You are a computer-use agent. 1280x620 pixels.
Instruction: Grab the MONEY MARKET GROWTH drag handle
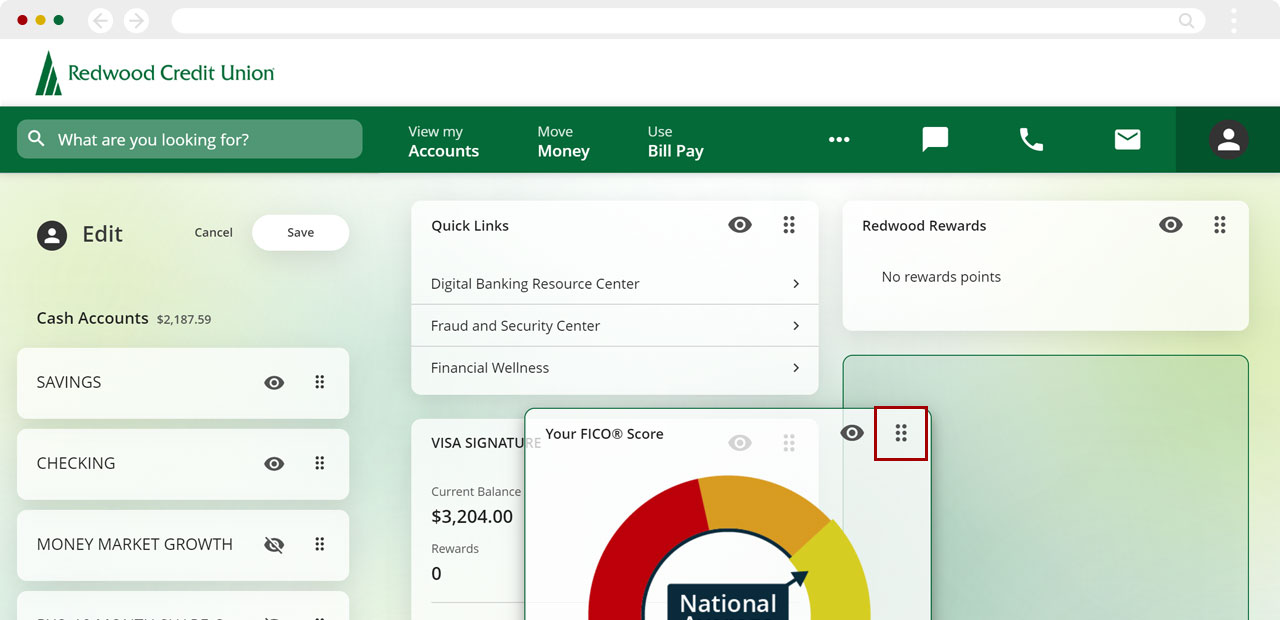click(x=320, y=544)
